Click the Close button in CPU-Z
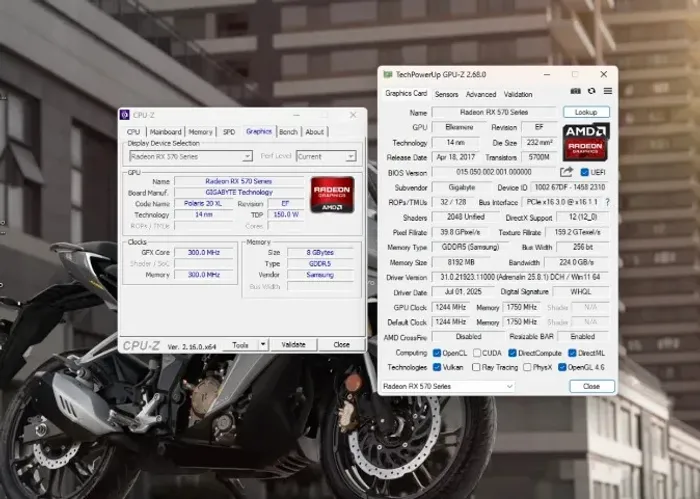This screenshot has height=499, width=700. tap(342, 345)
